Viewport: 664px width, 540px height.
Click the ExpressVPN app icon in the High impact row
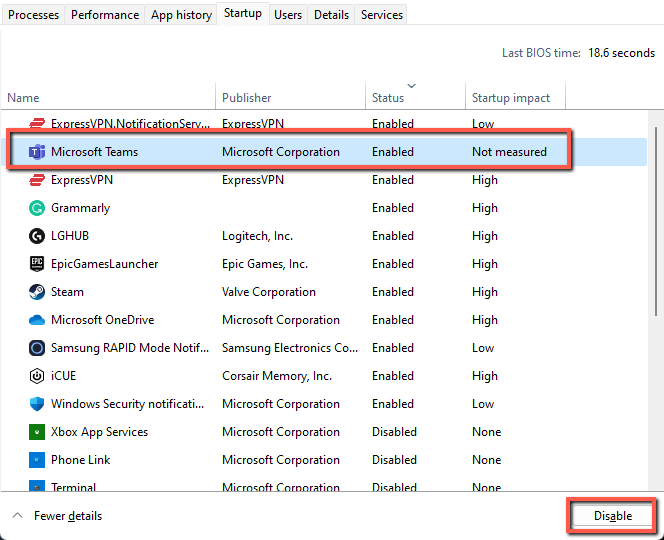coord(37,180)
